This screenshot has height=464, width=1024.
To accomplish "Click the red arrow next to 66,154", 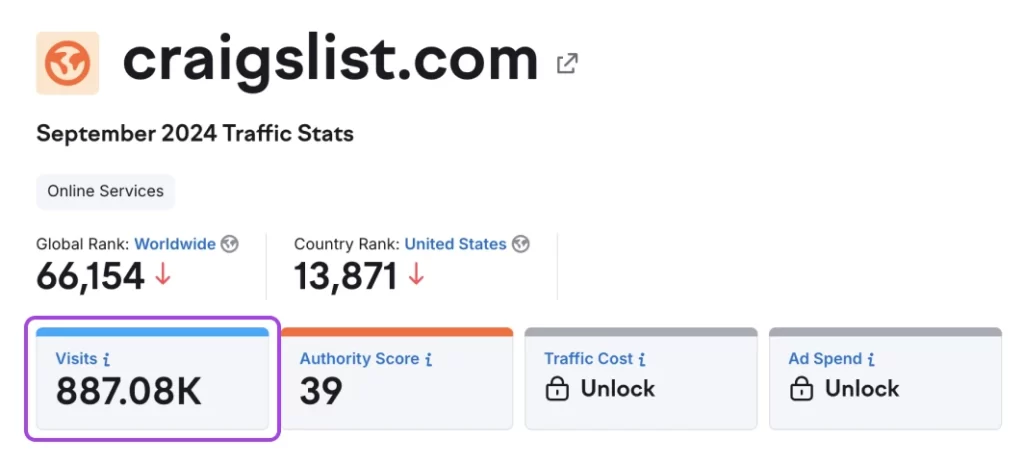I will (163, 275).
